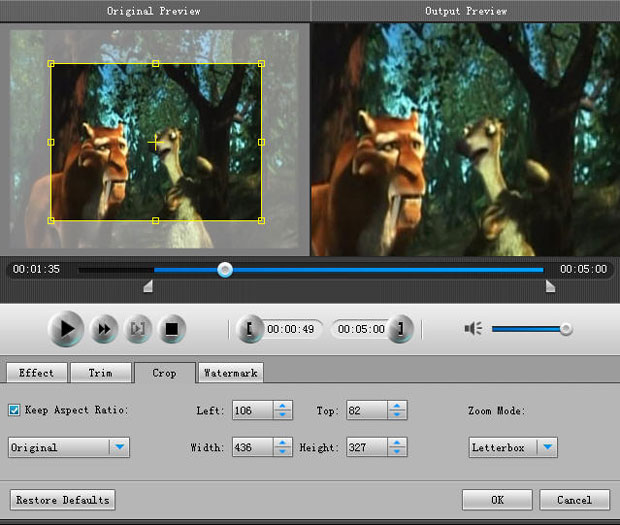Click the Top value input field

367,410
